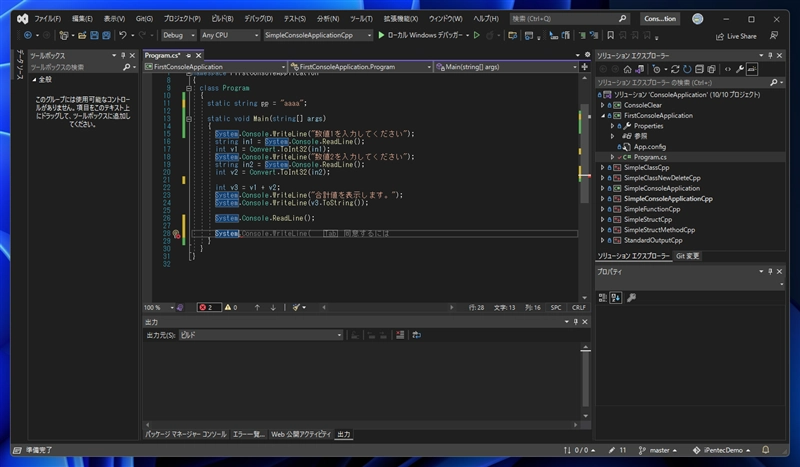Open the Debug configuration dropdown
The height and width of the screenshot is (467, 800).
click(180, 35)
